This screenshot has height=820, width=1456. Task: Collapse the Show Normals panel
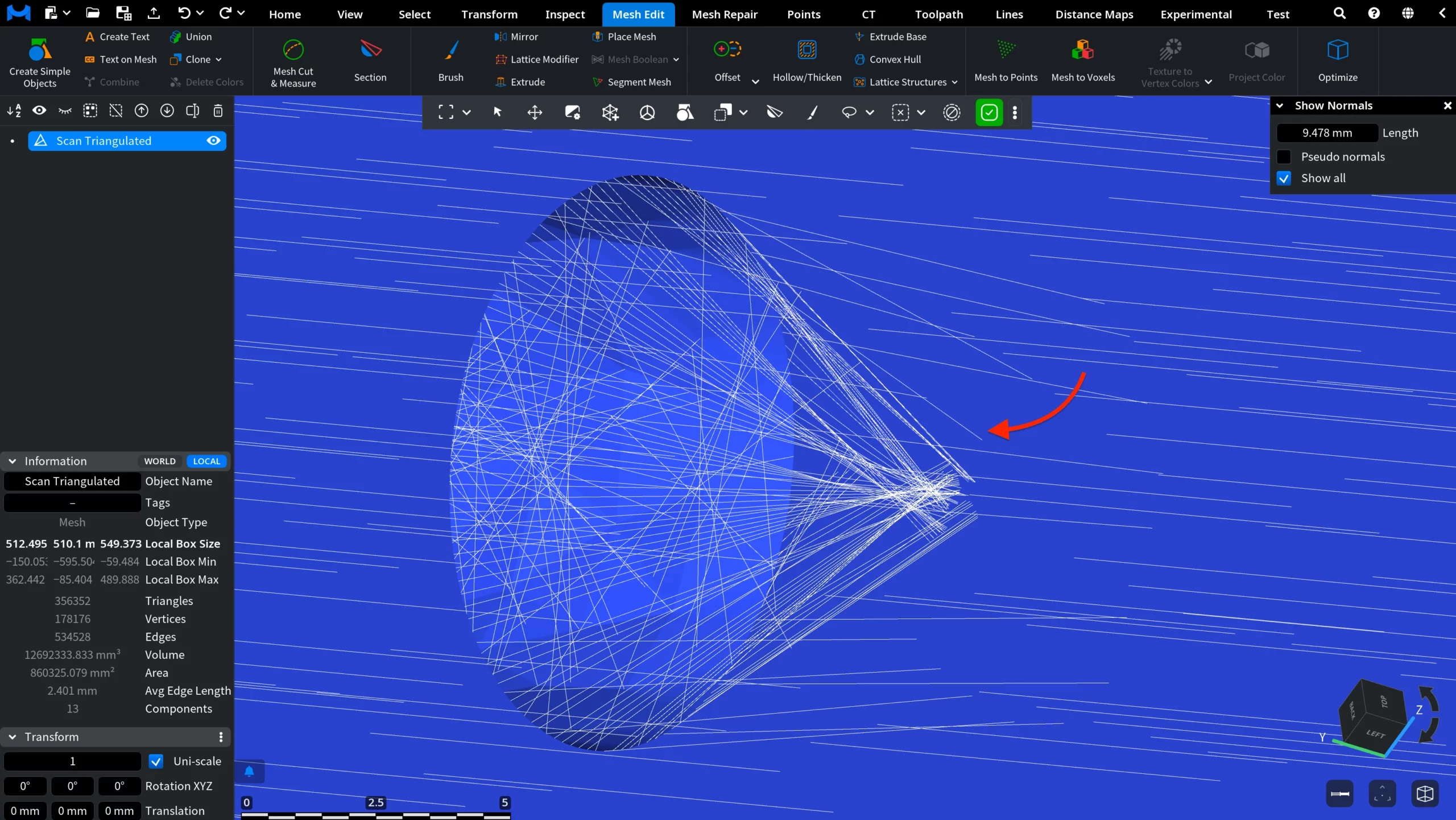pos(1280,105)
